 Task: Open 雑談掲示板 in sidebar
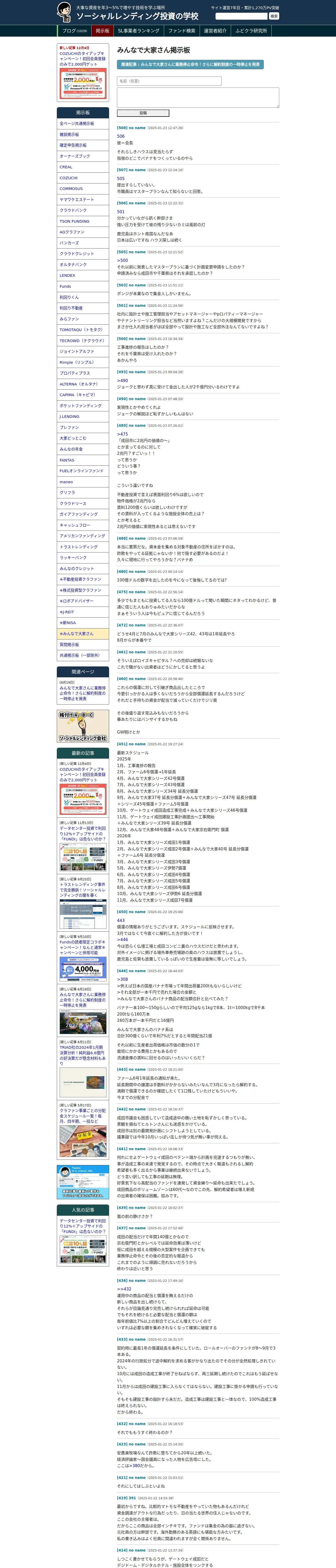coord(83,135)
